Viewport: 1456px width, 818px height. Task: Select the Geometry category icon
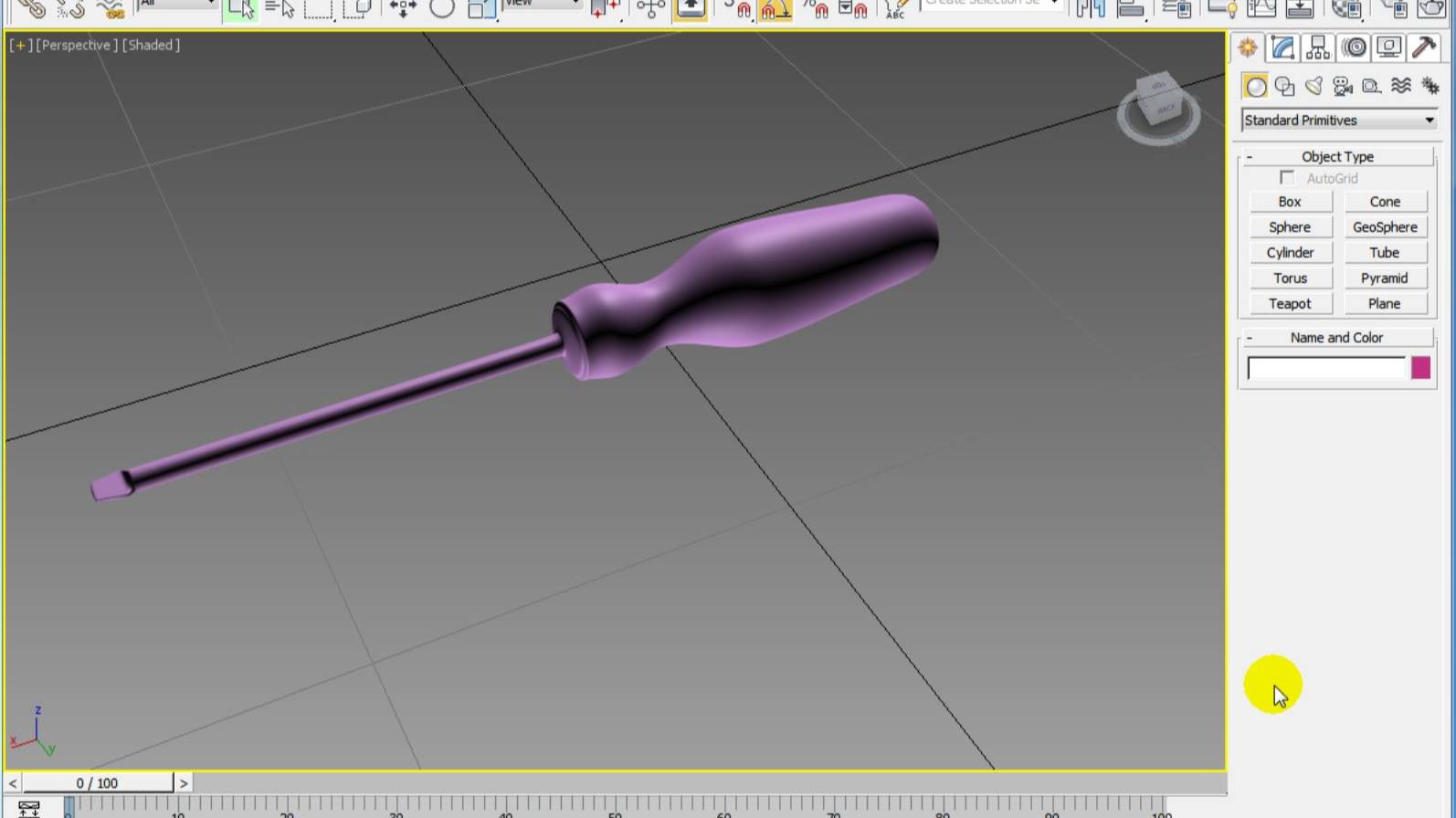1256,86
